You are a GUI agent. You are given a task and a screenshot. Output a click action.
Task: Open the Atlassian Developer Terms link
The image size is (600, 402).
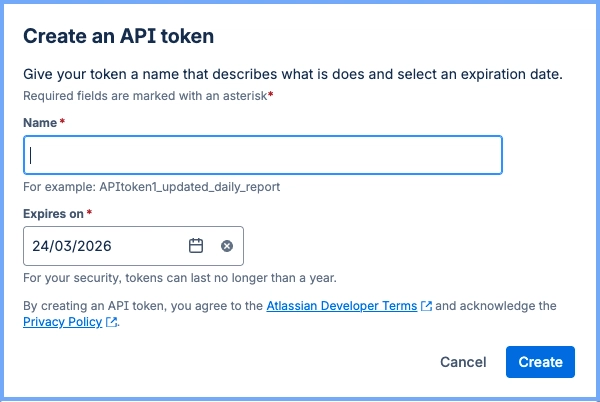click(x=342, y=306)
